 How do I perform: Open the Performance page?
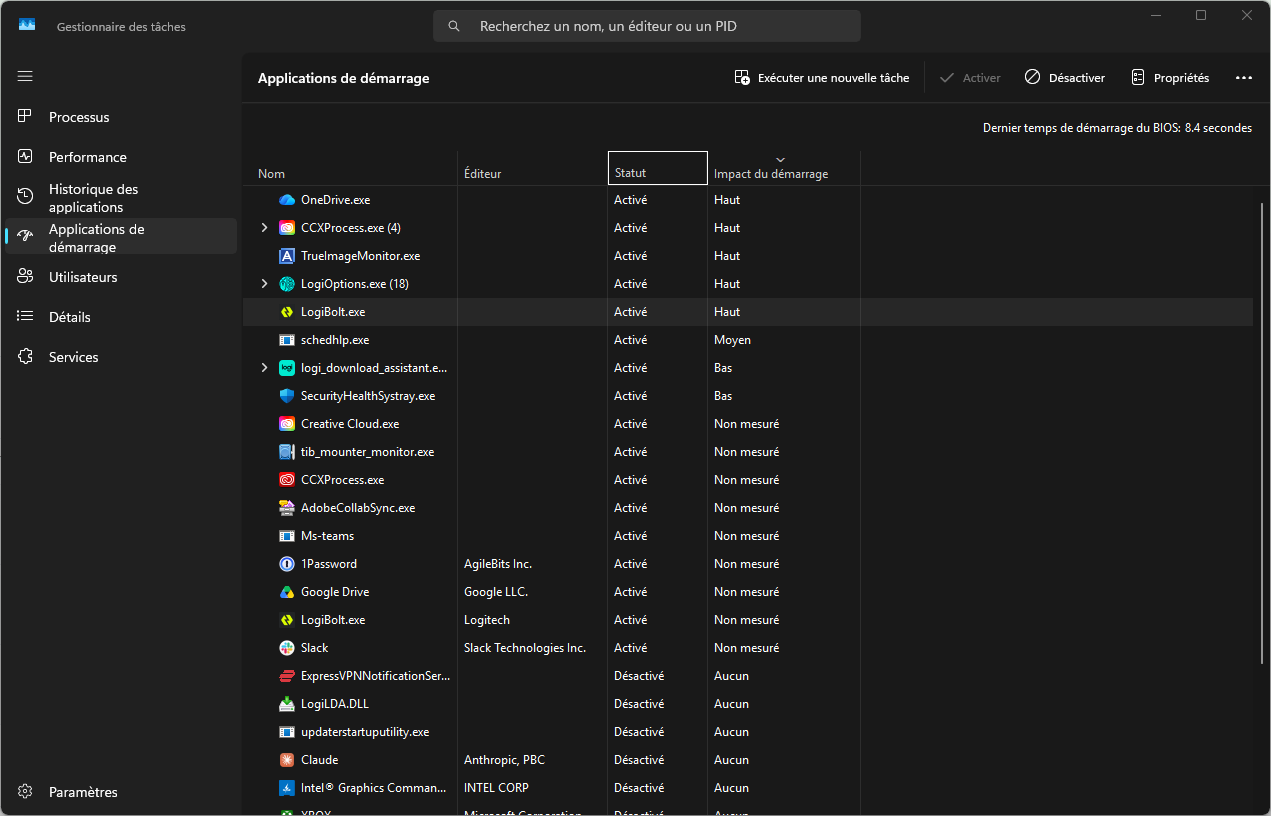(x=121, y=157)
